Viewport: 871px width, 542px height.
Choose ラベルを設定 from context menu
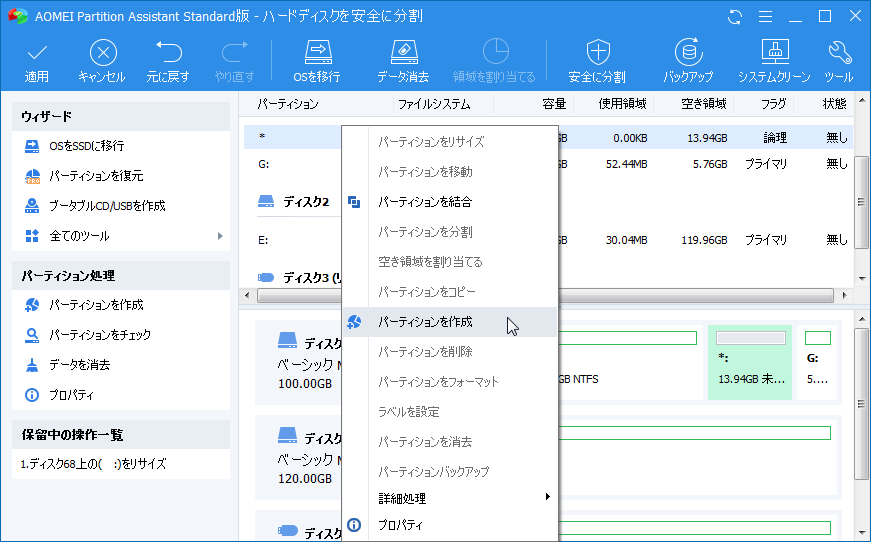click(x=450, y=412)
